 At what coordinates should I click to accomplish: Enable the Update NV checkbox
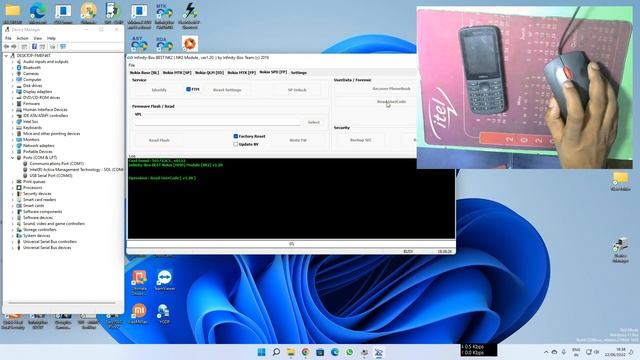[x=236, y=144]
